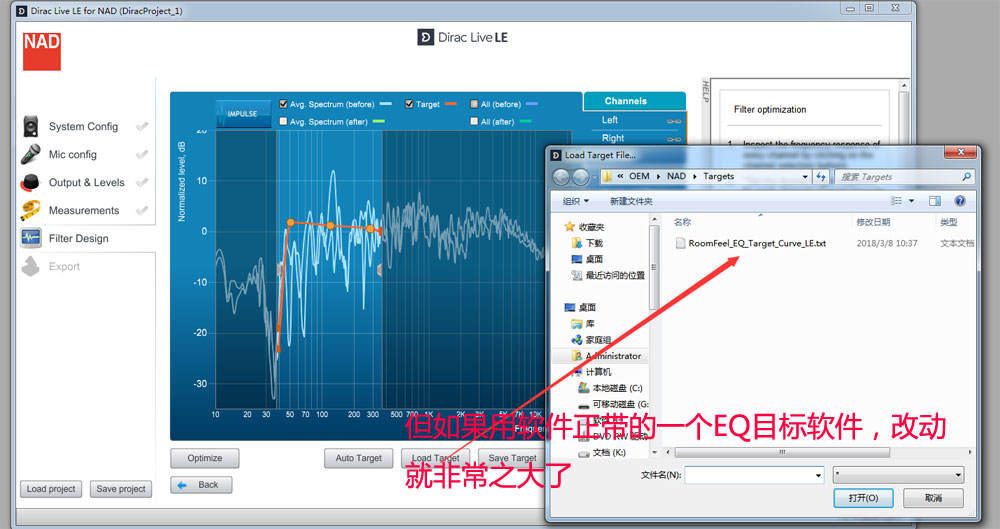Enable the All (after) checkbox
The image size is (1000, 529).
474,121
